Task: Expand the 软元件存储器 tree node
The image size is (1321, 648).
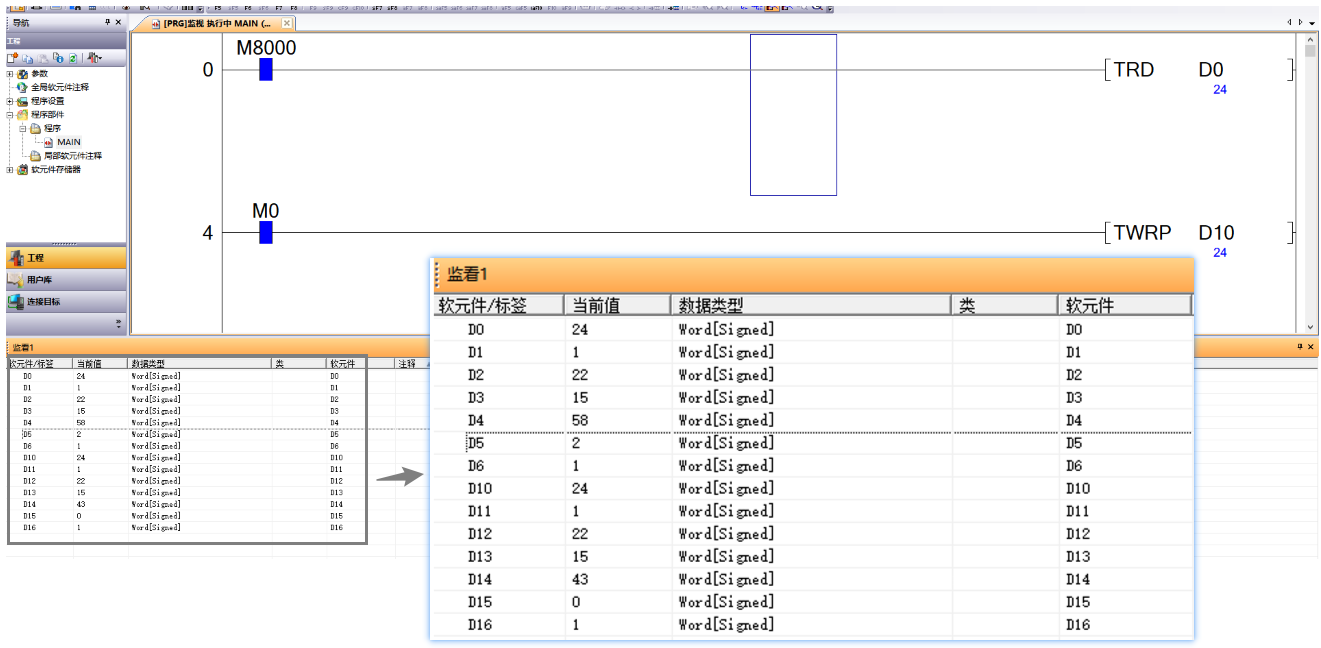Action: (10, 170)
